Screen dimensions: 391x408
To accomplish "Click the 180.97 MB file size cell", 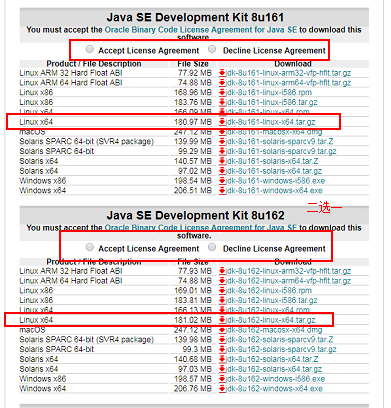I will pyautogui.click(x=193, y=122).
